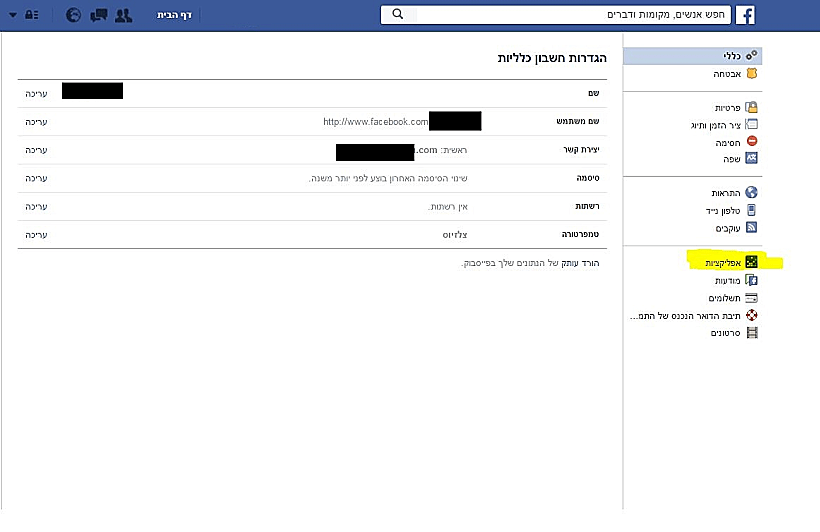820x532 pixels.
Task: Open פרטיות privacy settings
Action: point(726,107)
